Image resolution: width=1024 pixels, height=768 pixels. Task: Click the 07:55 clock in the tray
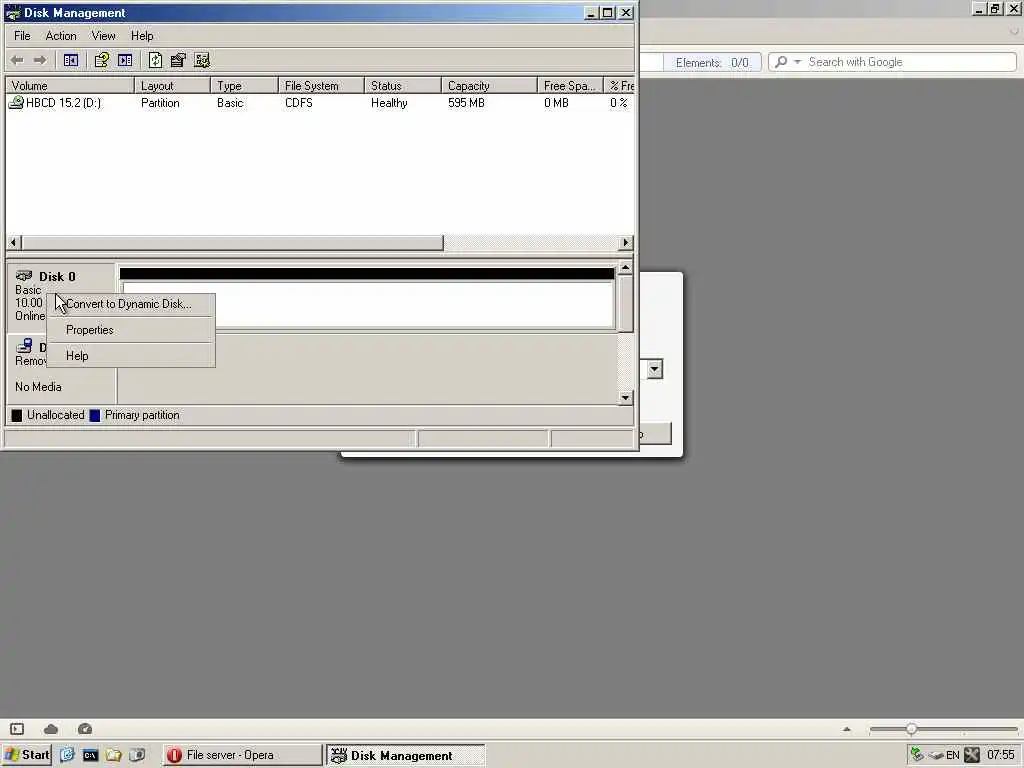coord(1000,756)
